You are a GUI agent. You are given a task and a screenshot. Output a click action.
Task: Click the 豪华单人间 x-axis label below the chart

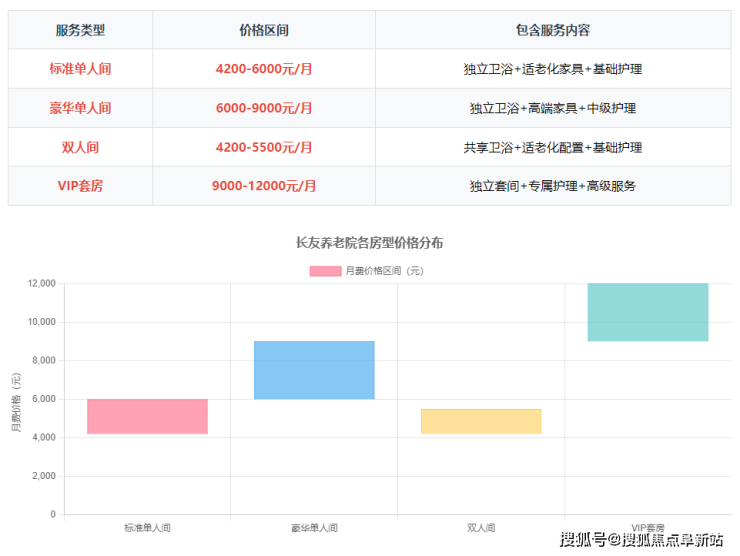(314, 528)
